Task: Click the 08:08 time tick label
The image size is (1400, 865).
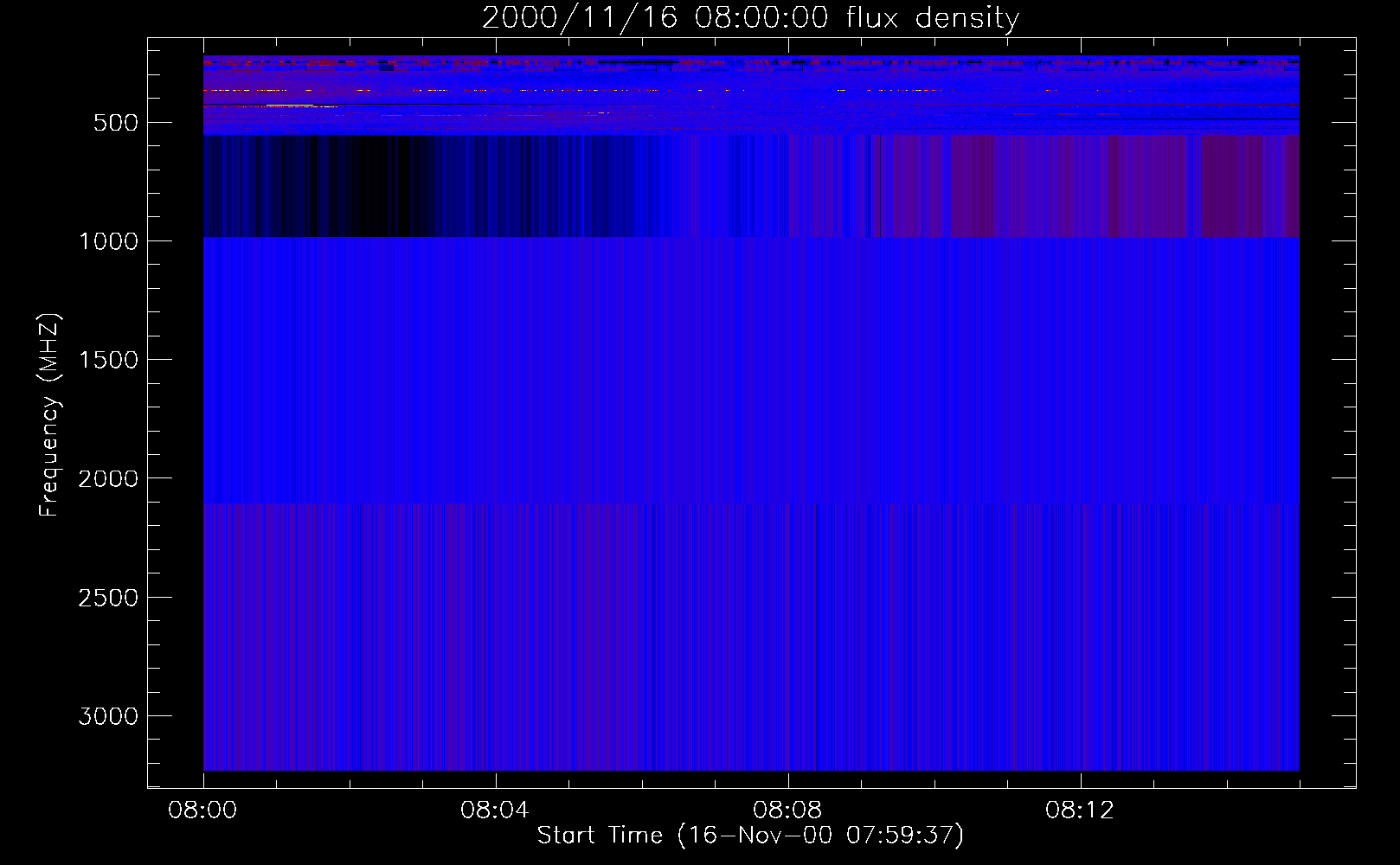Action: [x=787, y=811]
